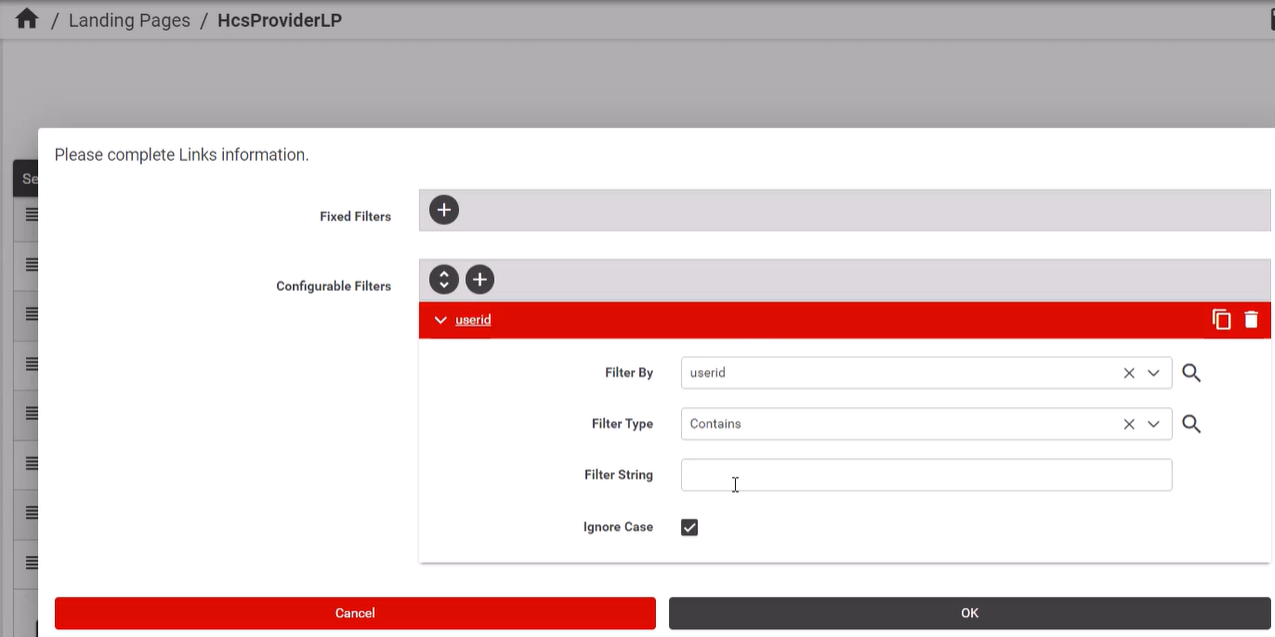
Task: Confirm with the OK button
Action: [x=968, y=612]
